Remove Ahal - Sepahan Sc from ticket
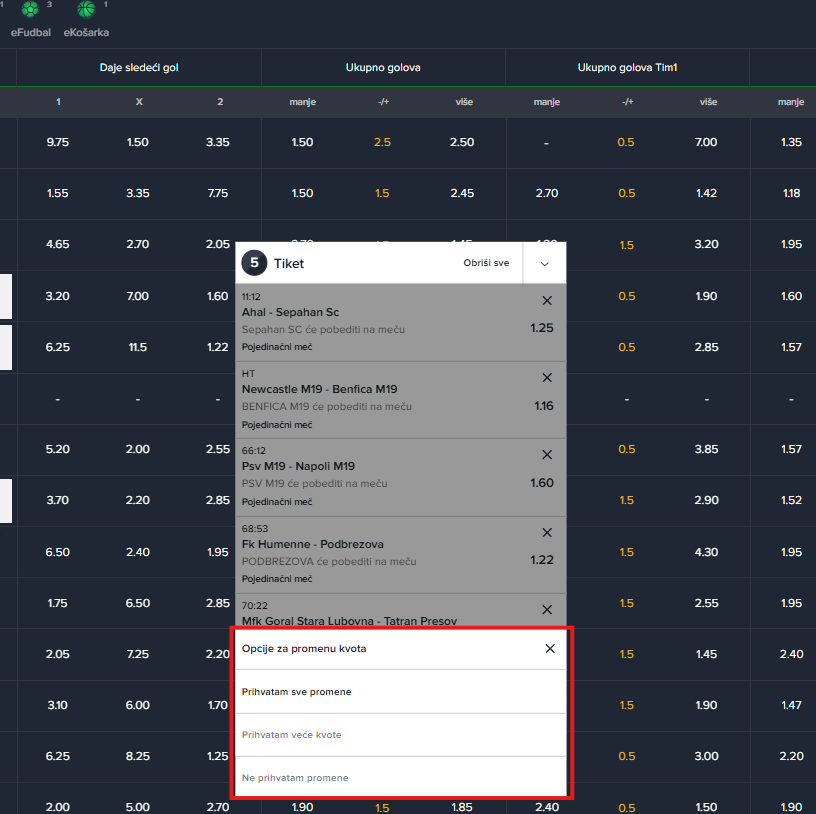 pyautogui.click(x=547, y=301)
